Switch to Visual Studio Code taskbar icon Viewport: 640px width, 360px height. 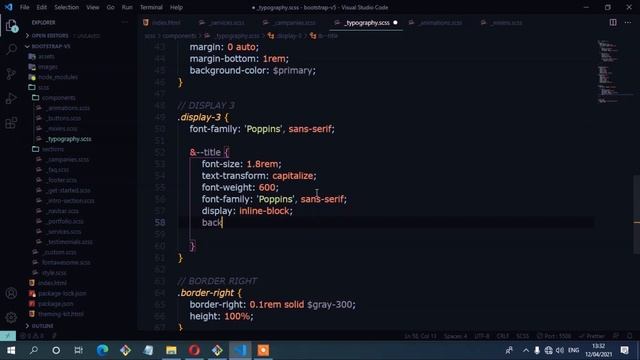[x=240, y=350]
